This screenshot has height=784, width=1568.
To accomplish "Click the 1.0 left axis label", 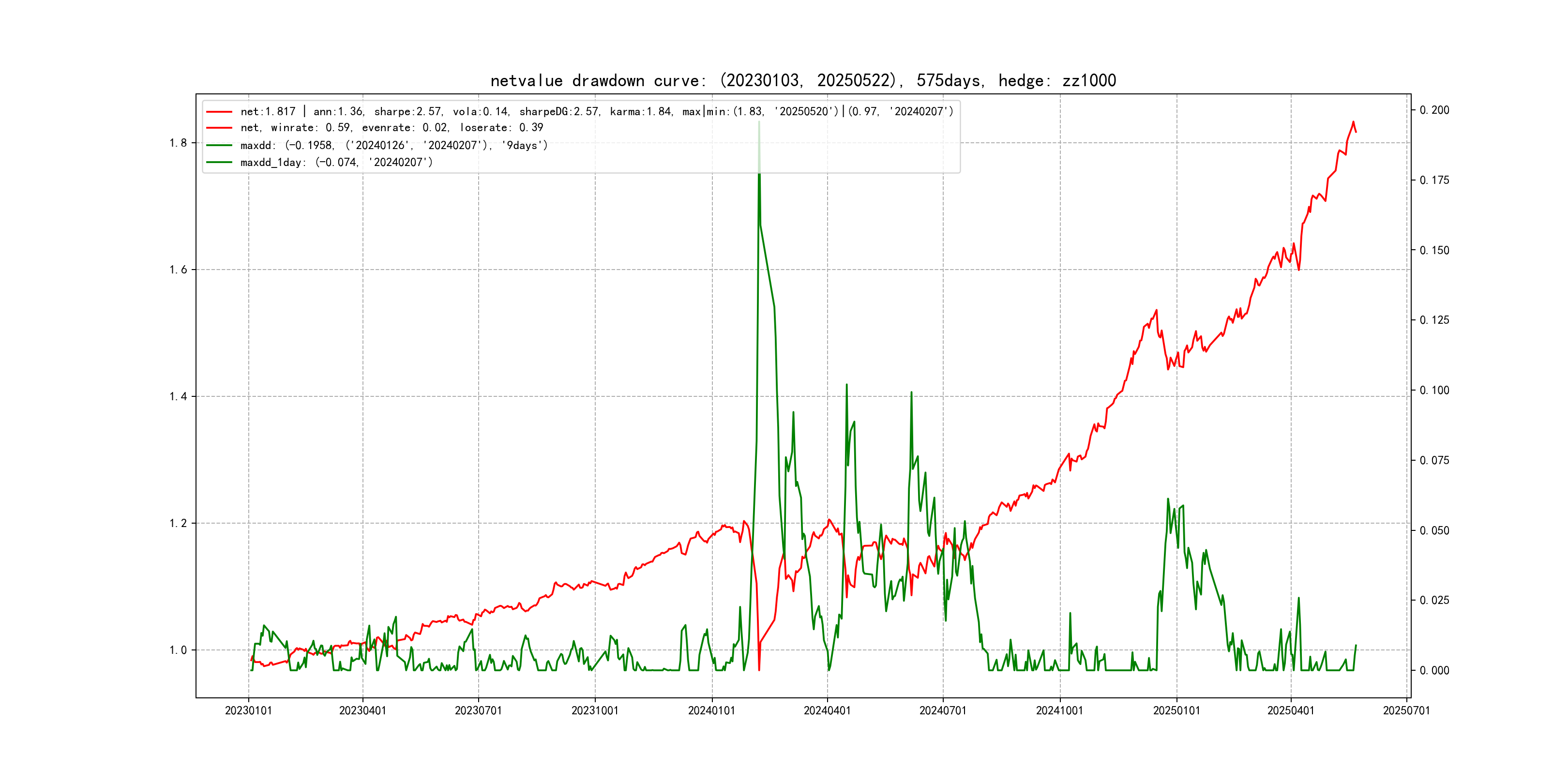I will coord(178,650).
